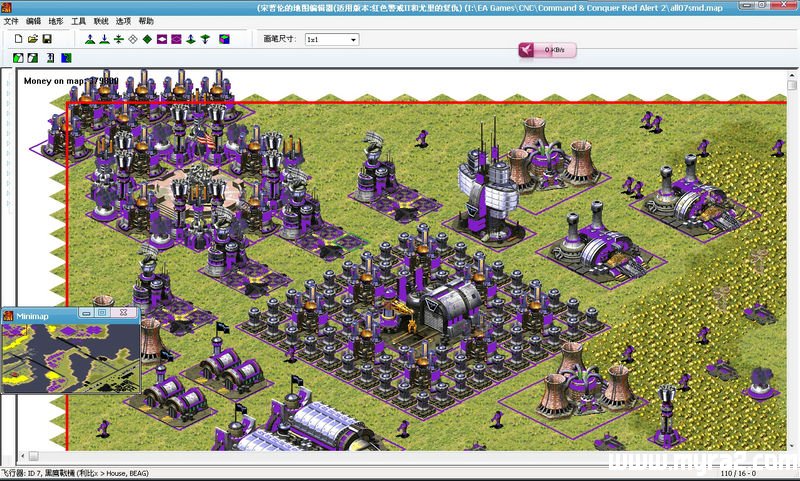This screenshot has height=481, width=800.
Task: Click the white hollow diamond tile tool
Action: 133,39
